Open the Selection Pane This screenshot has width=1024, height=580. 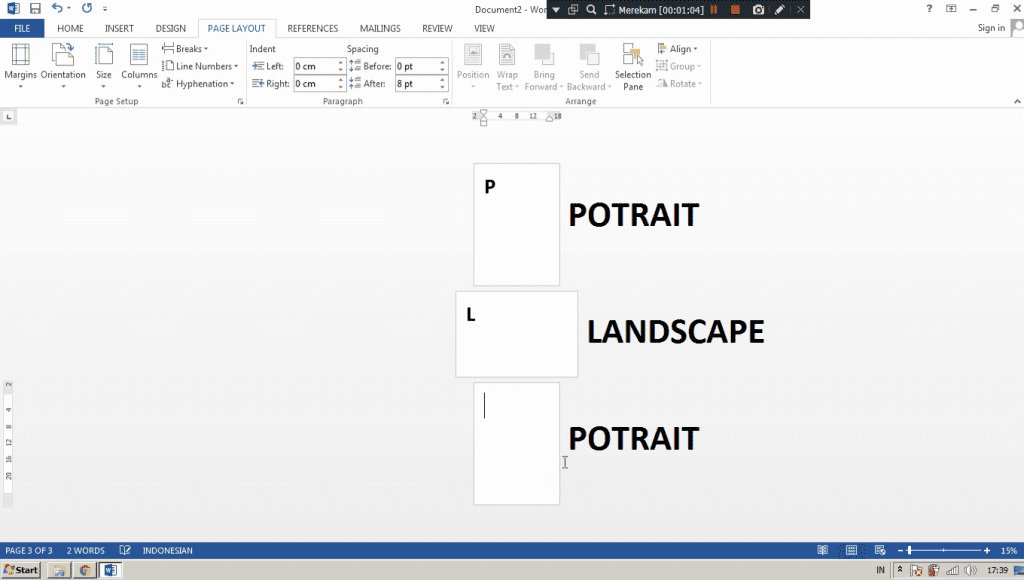pos(633,67)
